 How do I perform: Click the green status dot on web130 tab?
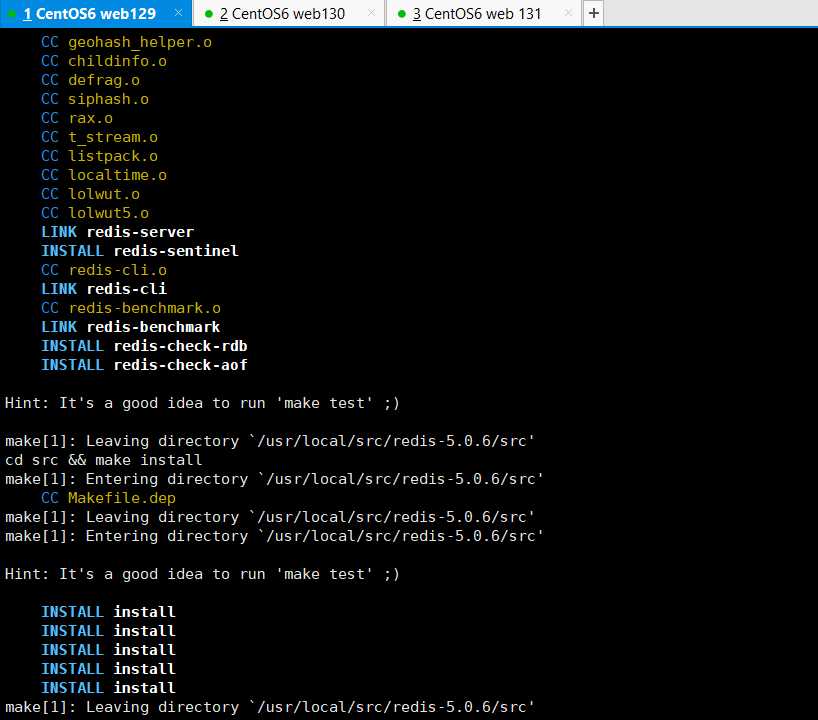[209, 14]
